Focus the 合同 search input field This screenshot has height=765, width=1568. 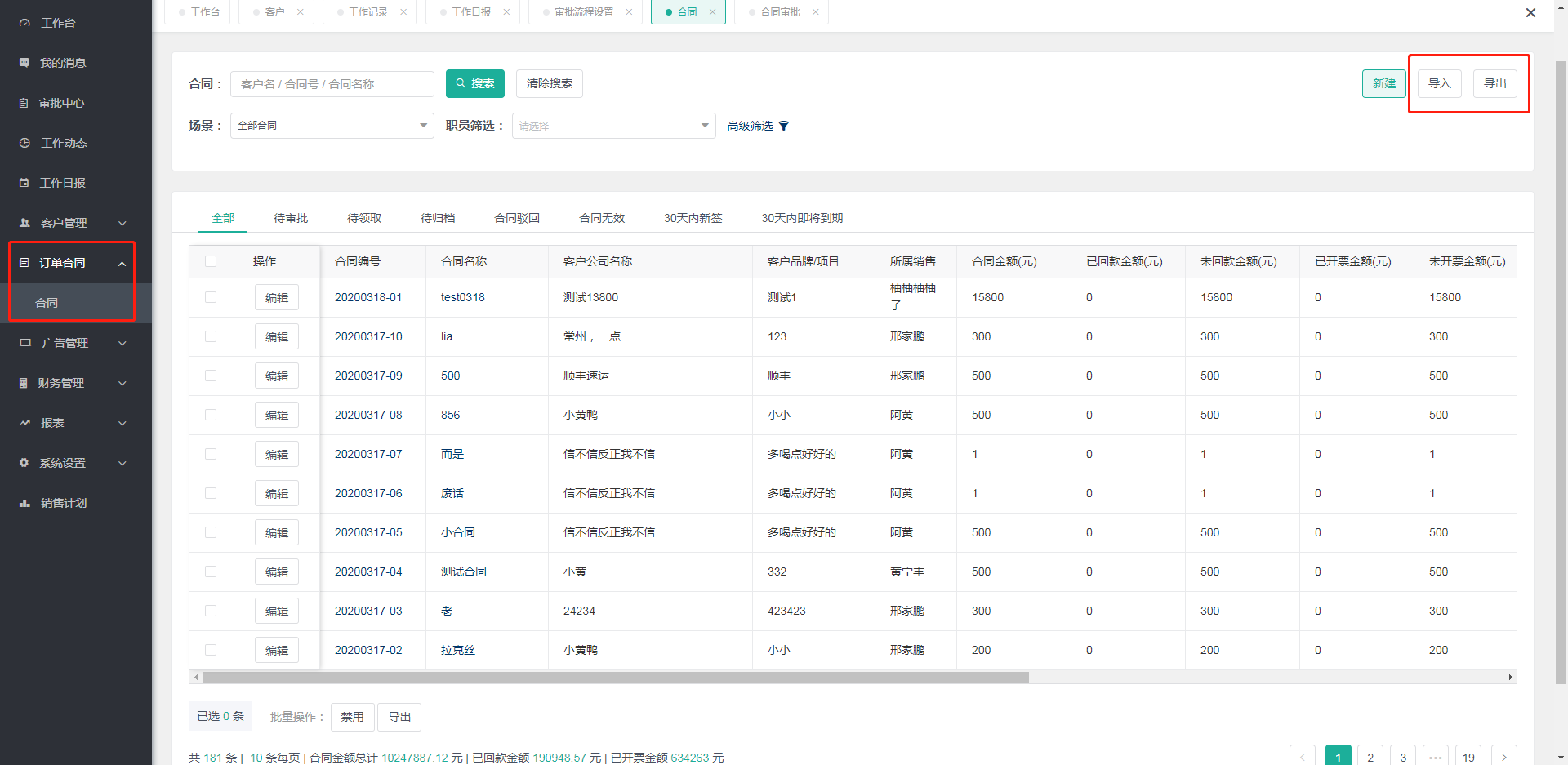[x=332, y=83]
